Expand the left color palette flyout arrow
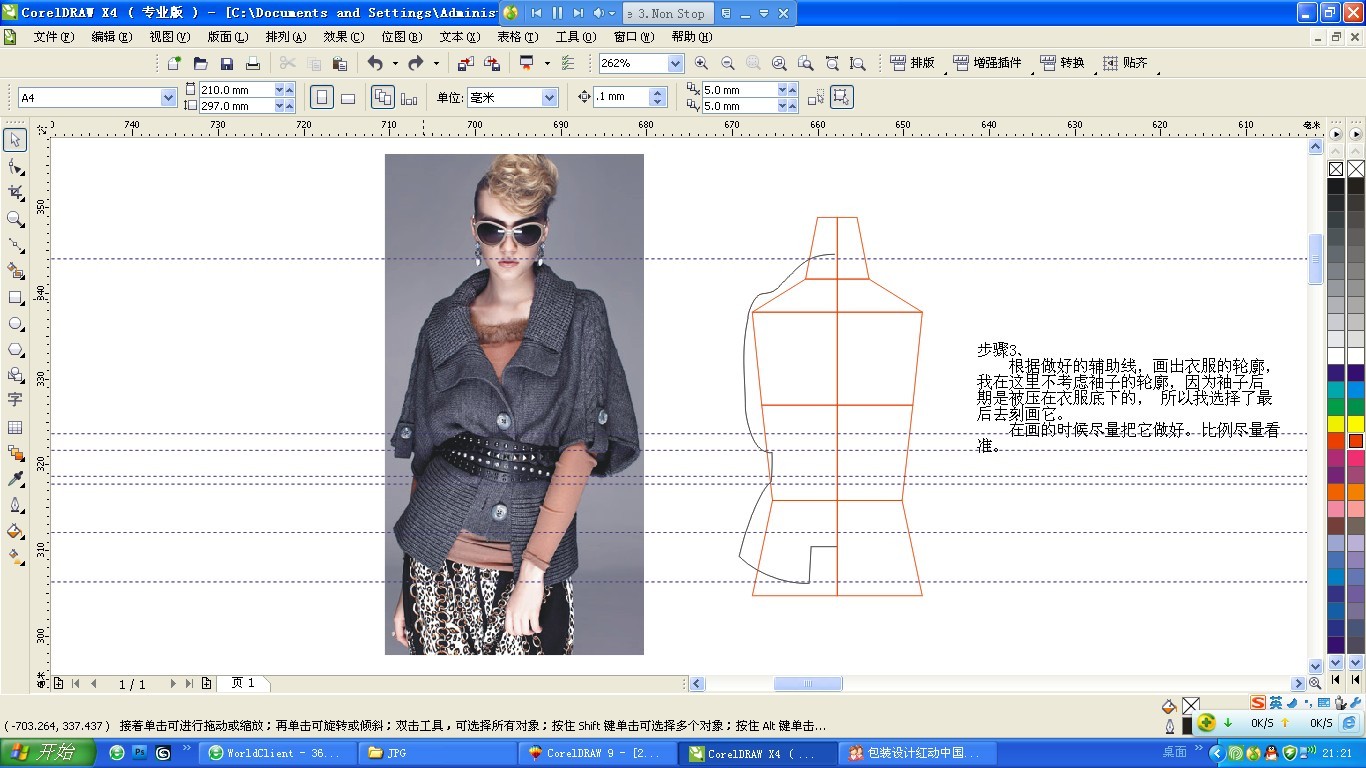Image resolution: width=1366 pixels, height=768 pixels. pos(1336,133)
